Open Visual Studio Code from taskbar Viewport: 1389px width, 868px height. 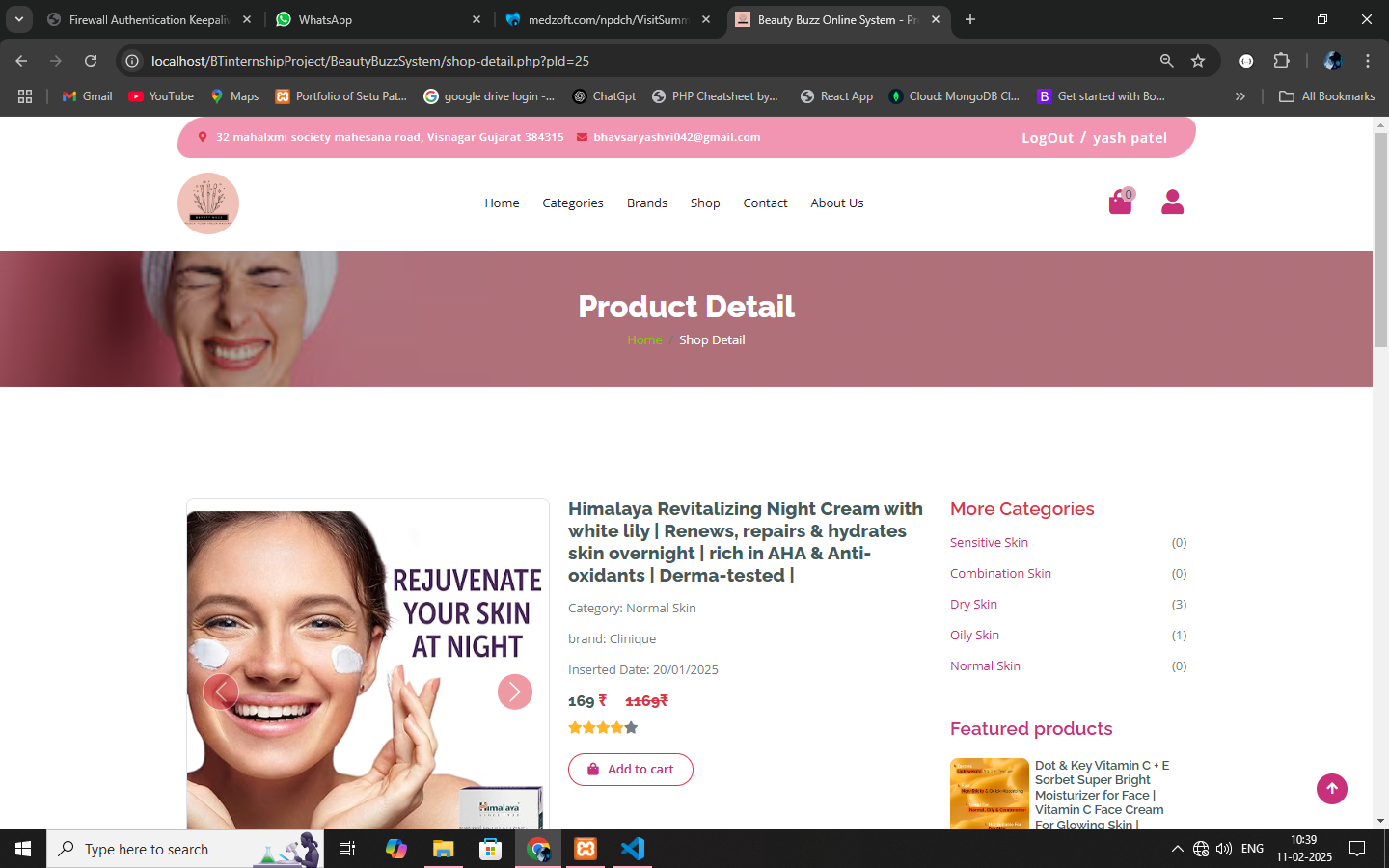(633, 849)
